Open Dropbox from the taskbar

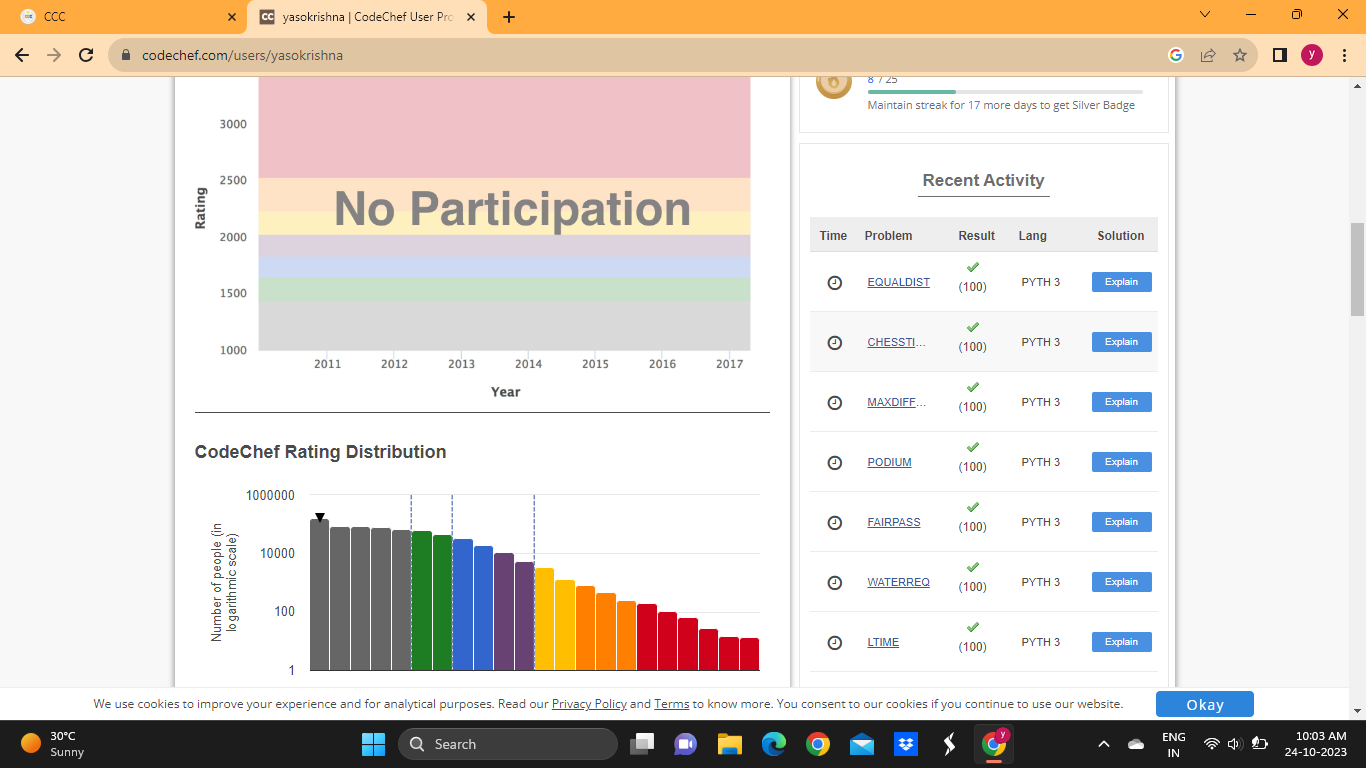coord(906,744)
